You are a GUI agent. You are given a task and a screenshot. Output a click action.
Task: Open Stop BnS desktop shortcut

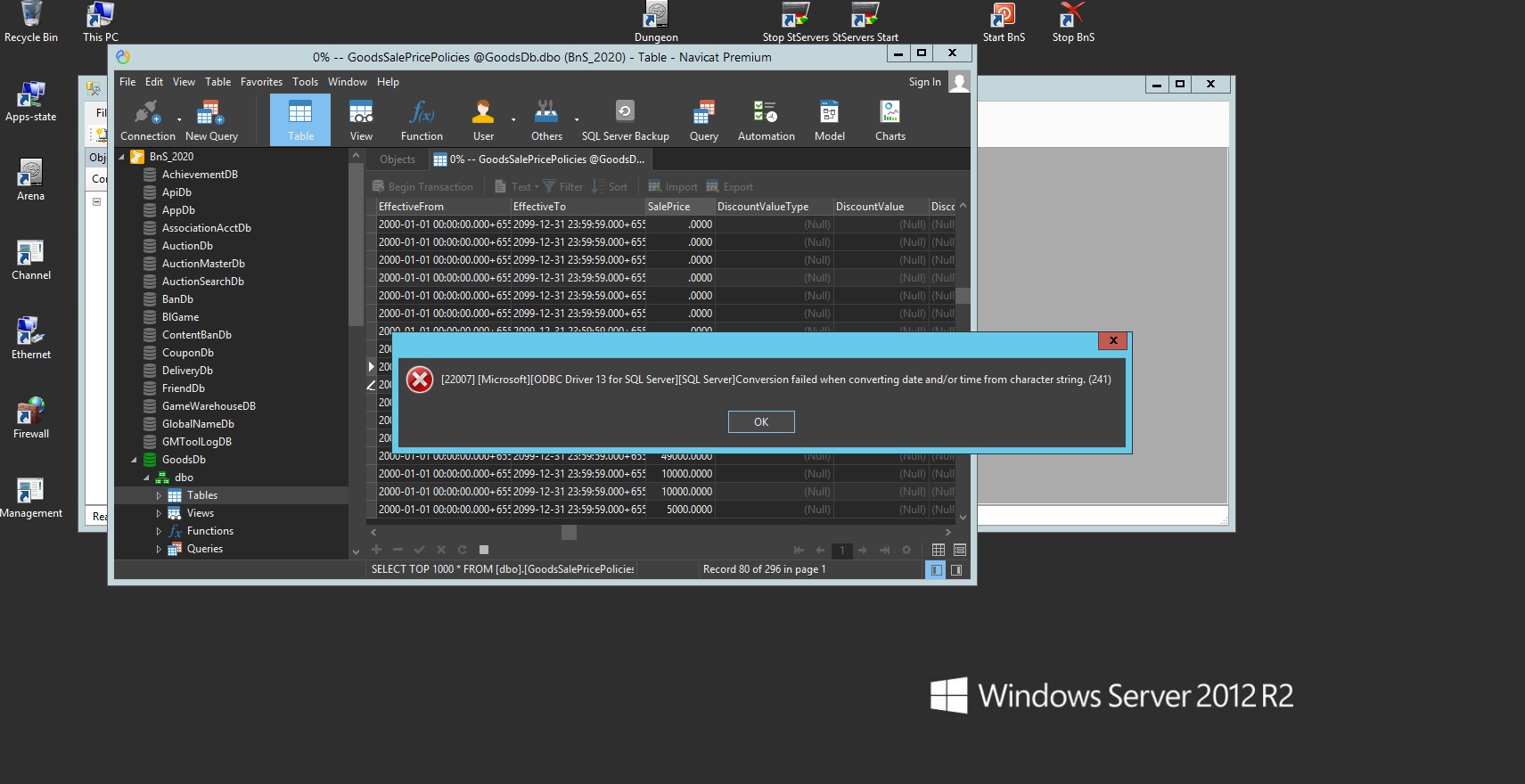pos(1072,22)
